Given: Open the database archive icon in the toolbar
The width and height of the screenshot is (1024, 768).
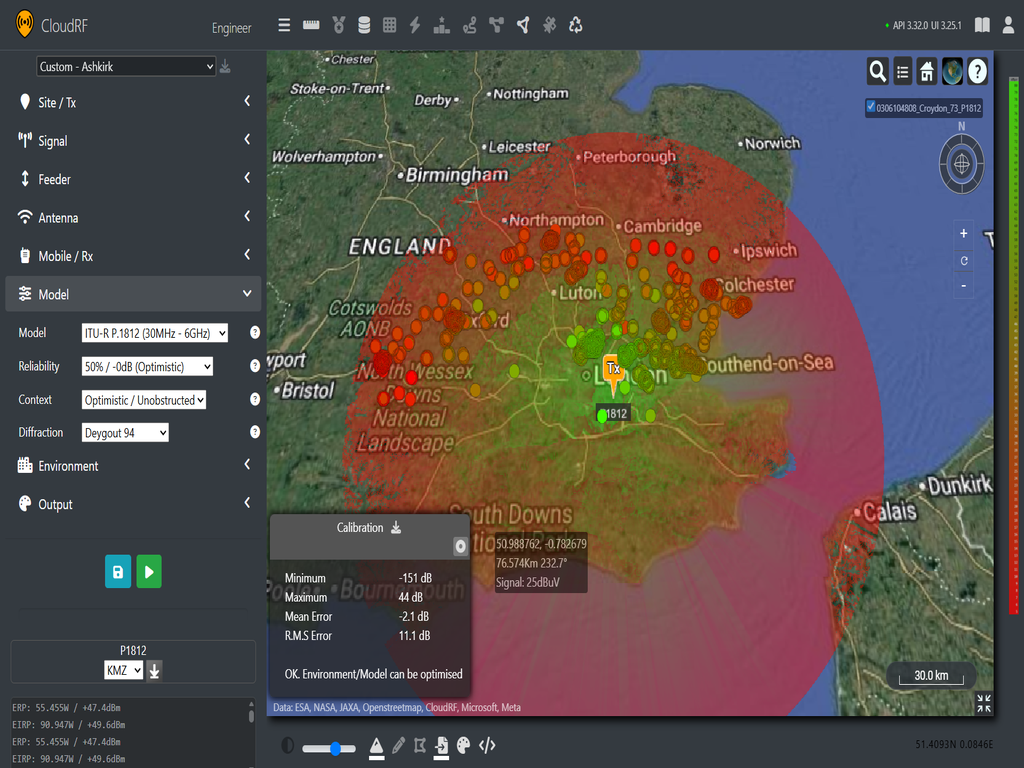Looking at the screenshot, I should [363, 24].
